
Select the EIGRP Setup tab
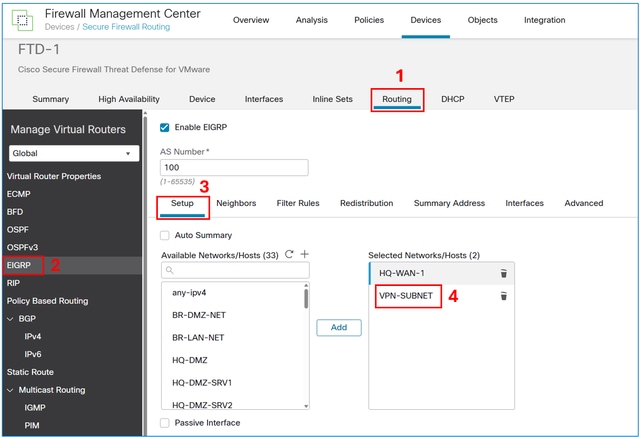point(182,203)
